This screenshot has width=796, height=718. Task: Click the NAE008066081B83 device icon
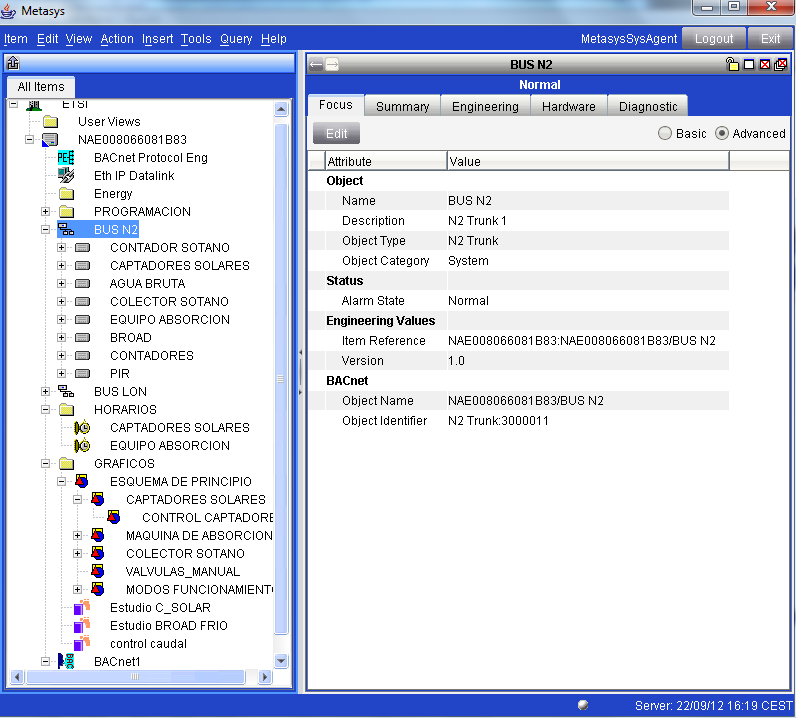[x=50, y=140]
